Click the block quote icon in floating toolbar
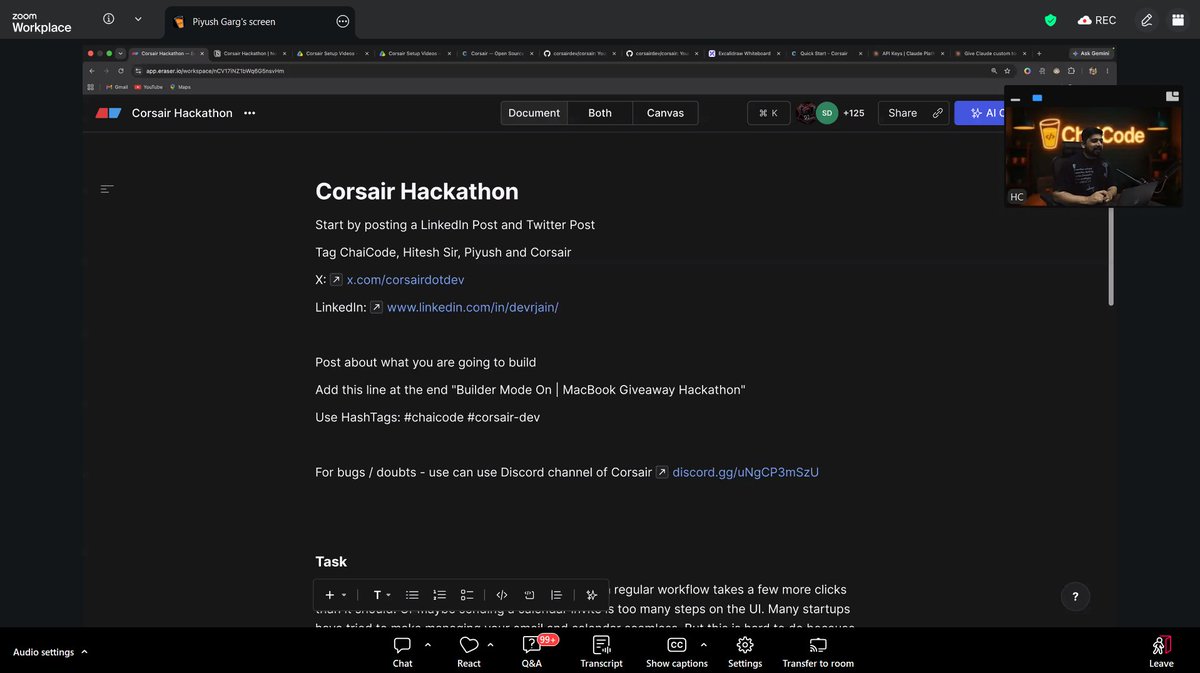Viewport: 1200px width, 673px height. pos(557,595)
